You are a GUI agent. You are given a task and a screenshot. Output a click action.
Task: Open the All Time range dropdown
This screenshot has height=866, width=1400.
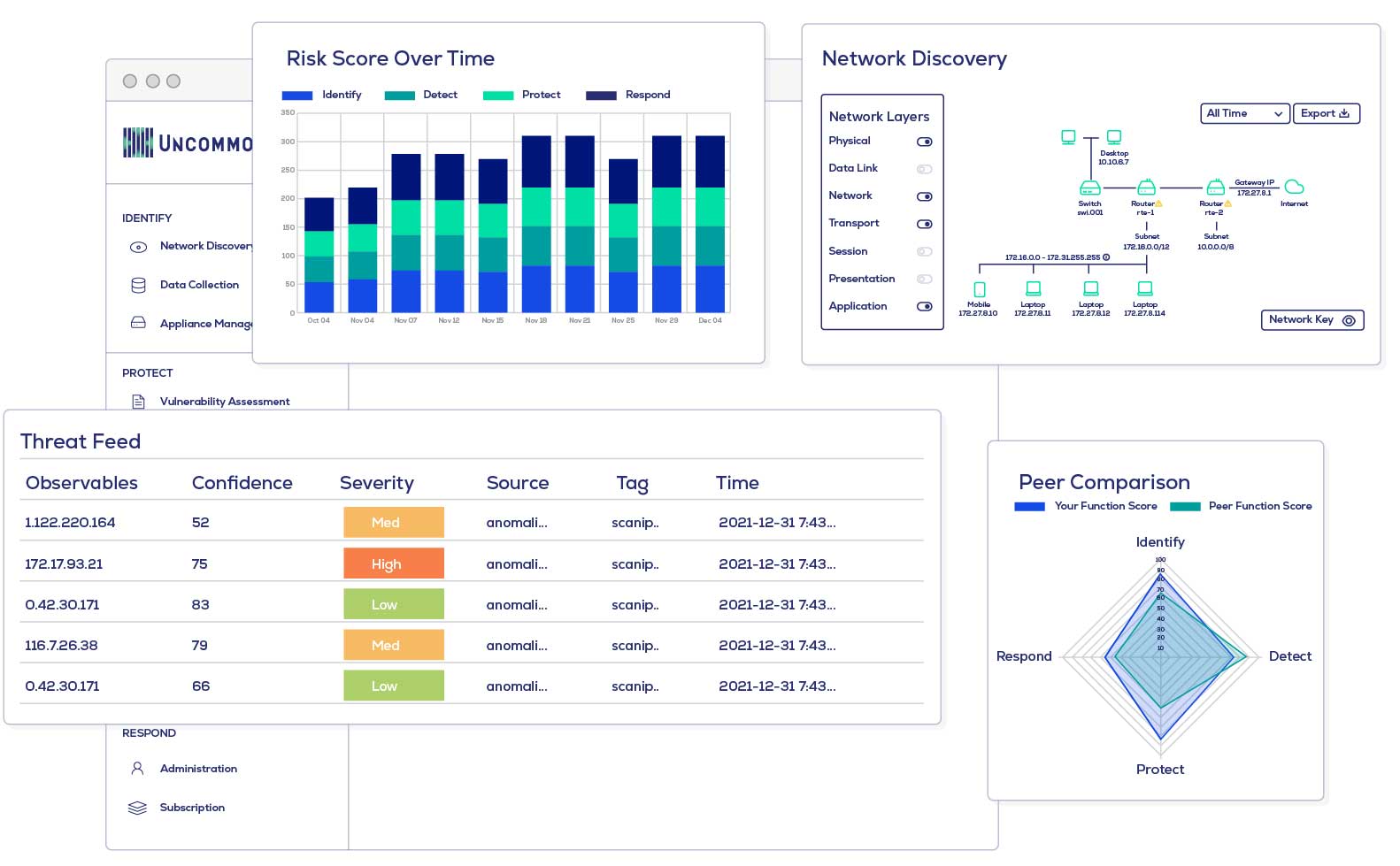tap(1243, 113)
